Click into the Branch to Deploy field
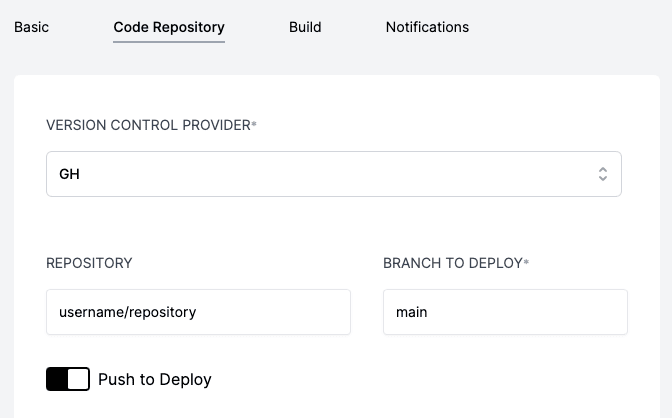Image resolution: width=672 pixels, height=418 pixels. (x=505, y=312)
